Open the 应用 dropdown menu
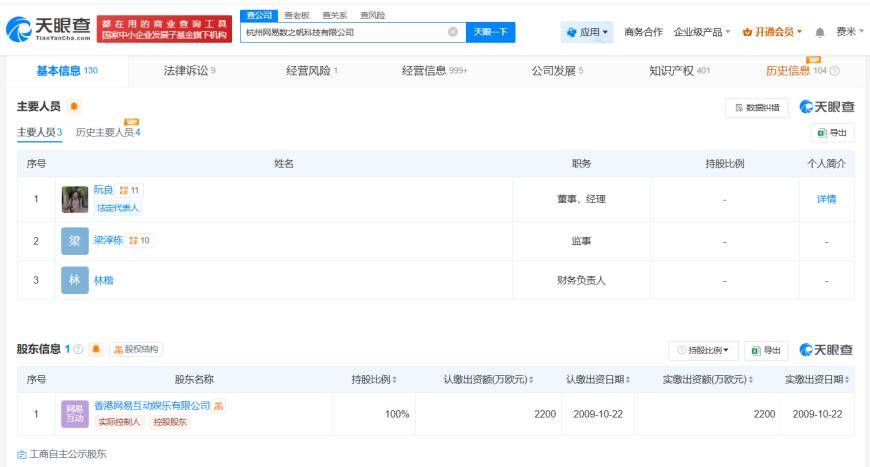This screenshot has height=467, width=870. click(x=588, y=32)
